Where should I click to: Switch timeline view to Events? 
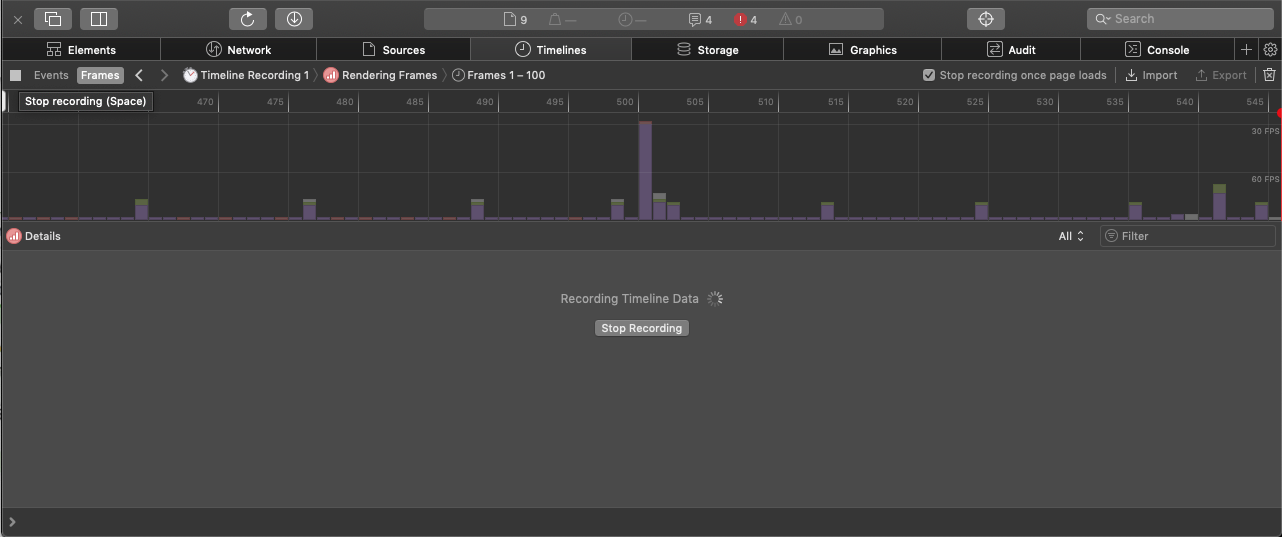51,75
